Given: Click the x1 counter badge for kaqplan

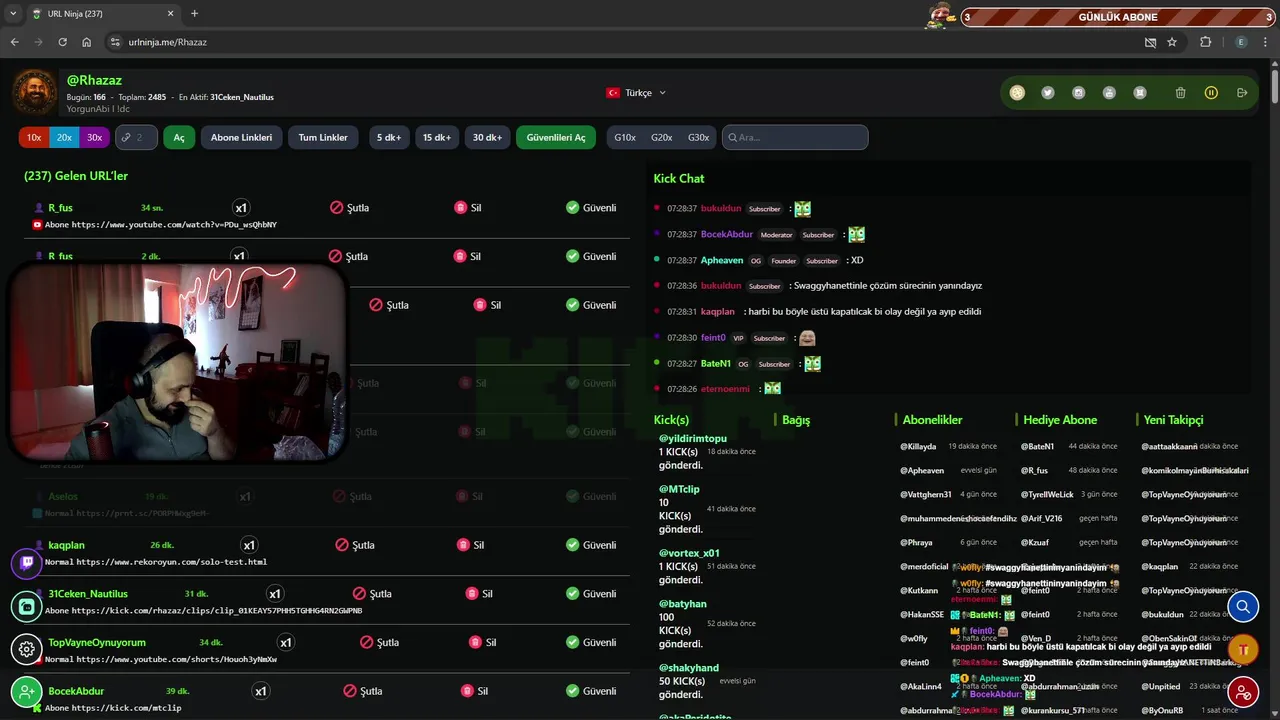Looking at the screenshot, I should [249, 545].
